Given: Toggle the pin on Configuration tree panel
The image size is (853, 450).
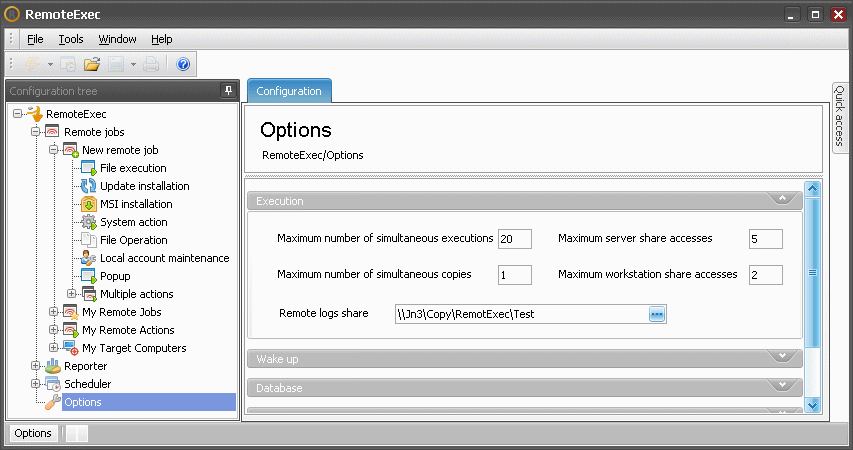Looking at the screenshot, I should (x=228, y=90).
